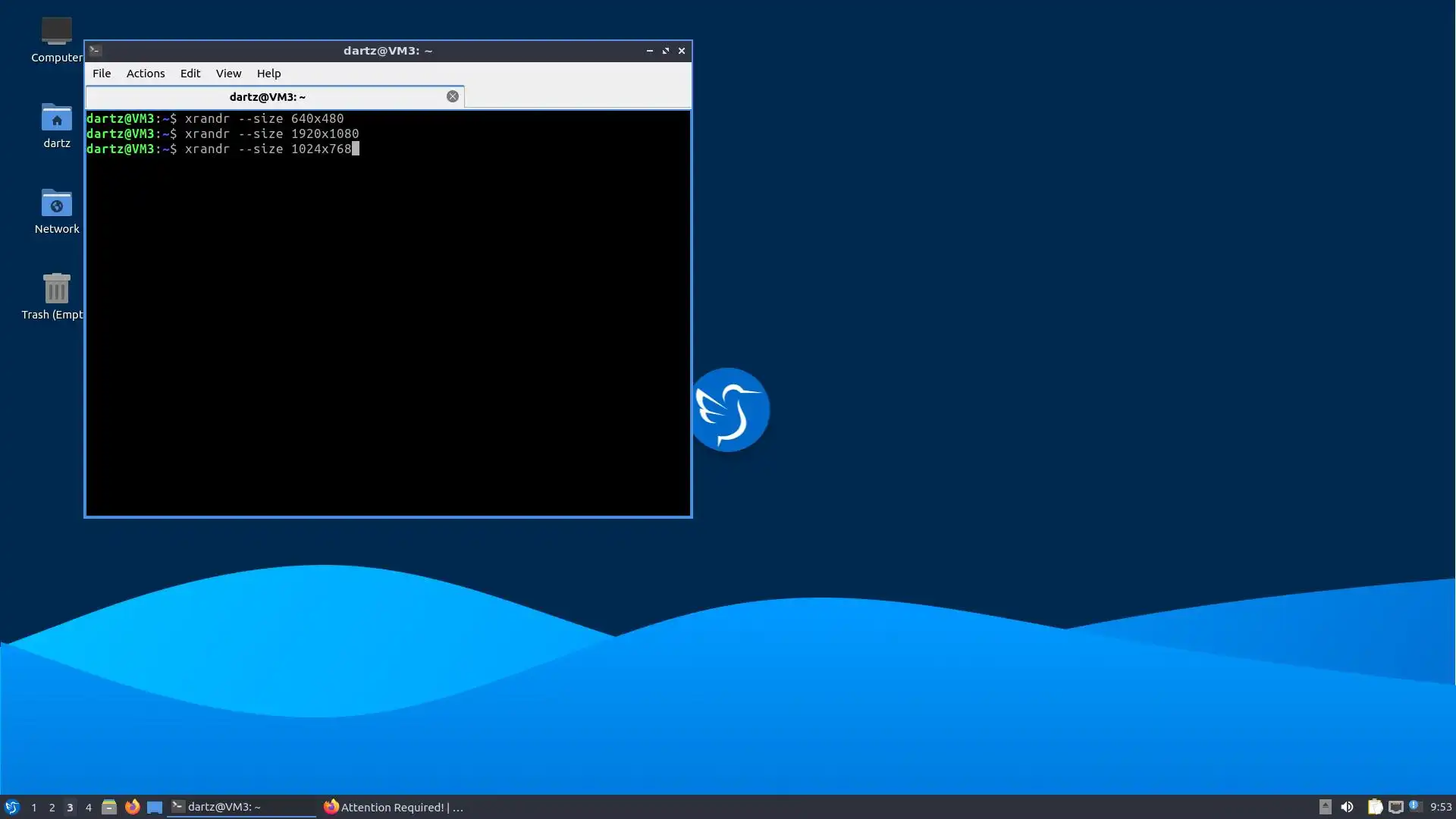The width and height of the screenshot is (1456, 819).
Task: Launch the file manager from the panel
Action: pos(109,807)
